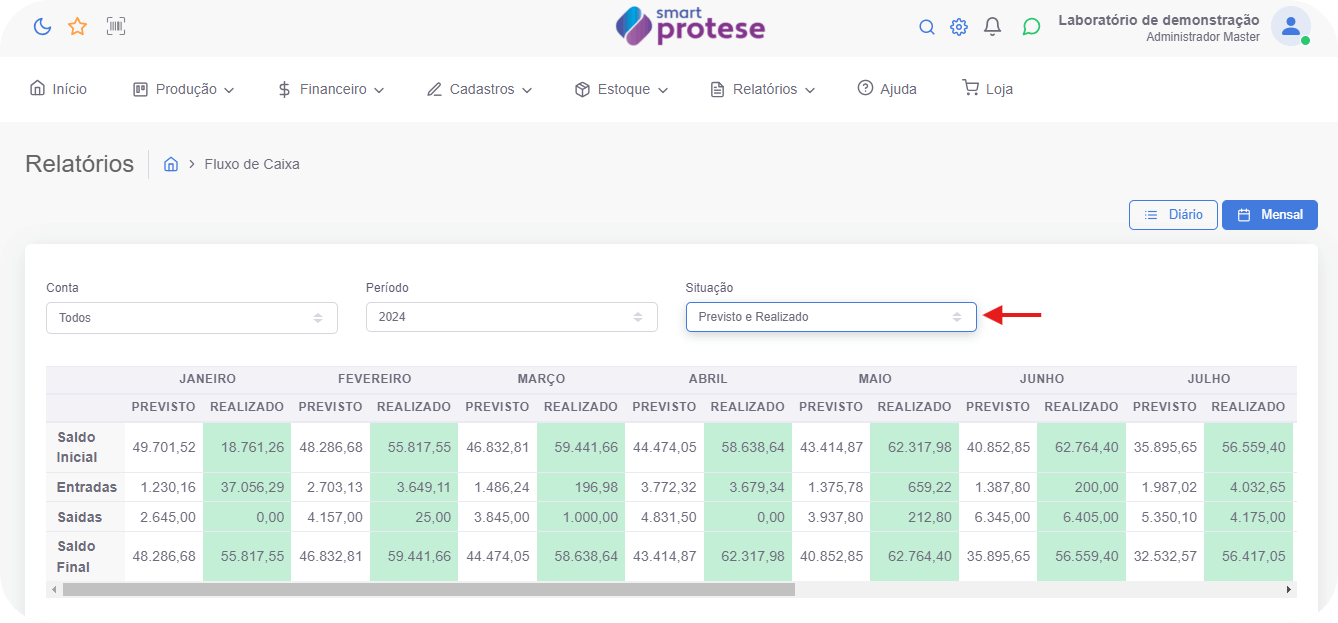Expand the Relatórios menu
This screenshot has width=1338, height=623.
click(x=763, y=89)
